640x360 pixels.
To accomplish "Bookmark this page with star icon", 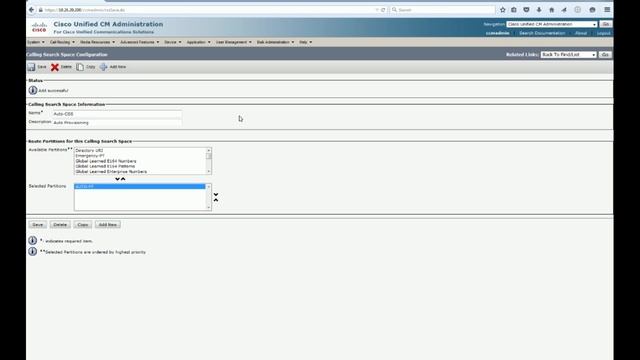I will coord(502,10).
